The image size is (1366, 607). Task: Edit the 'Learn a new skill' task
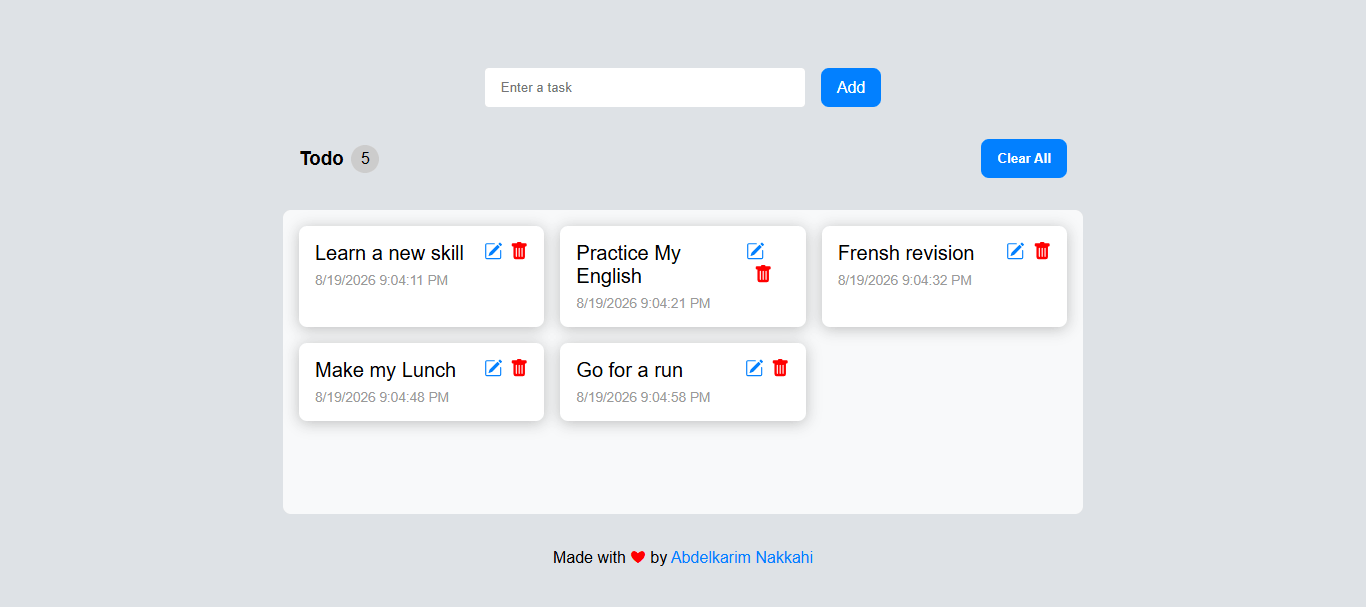tap(493, 251)
